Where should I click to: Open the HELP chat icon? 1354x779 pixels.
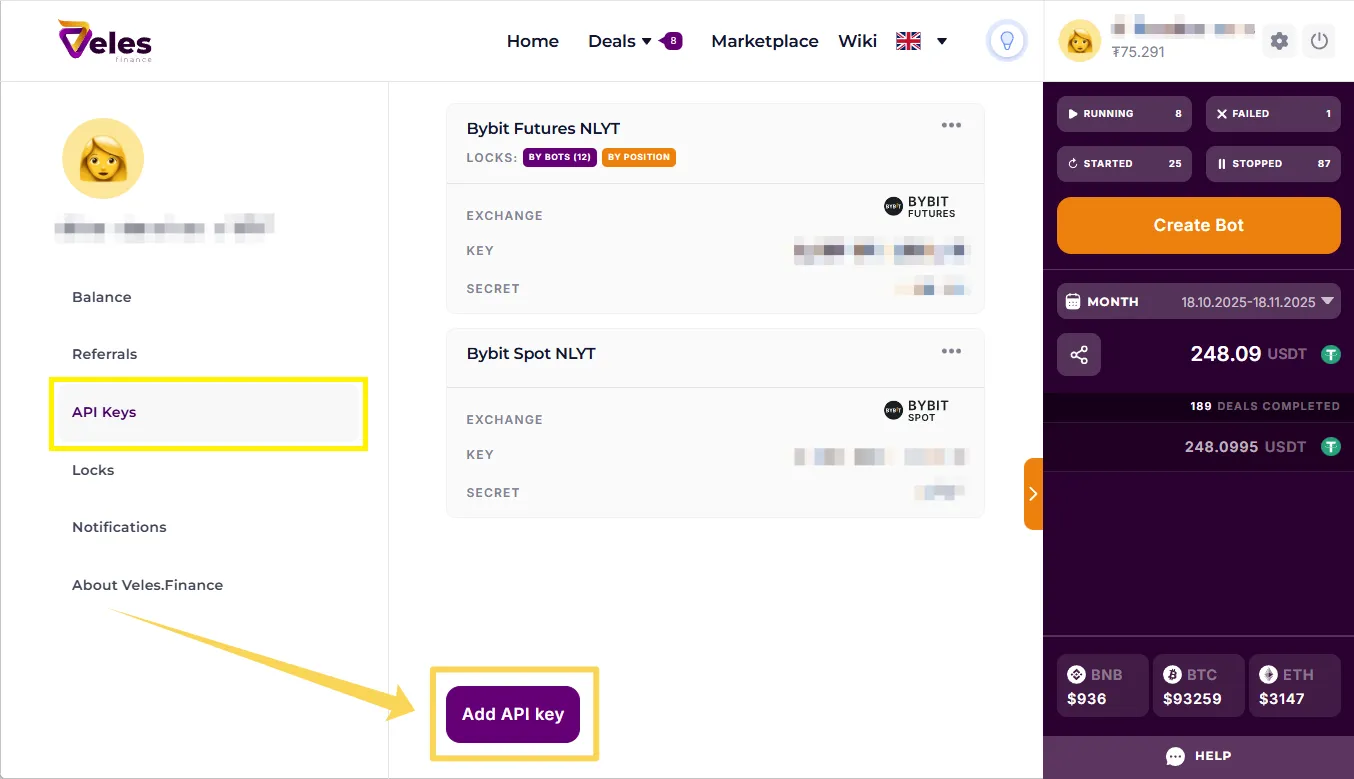tap(1198, 756)
